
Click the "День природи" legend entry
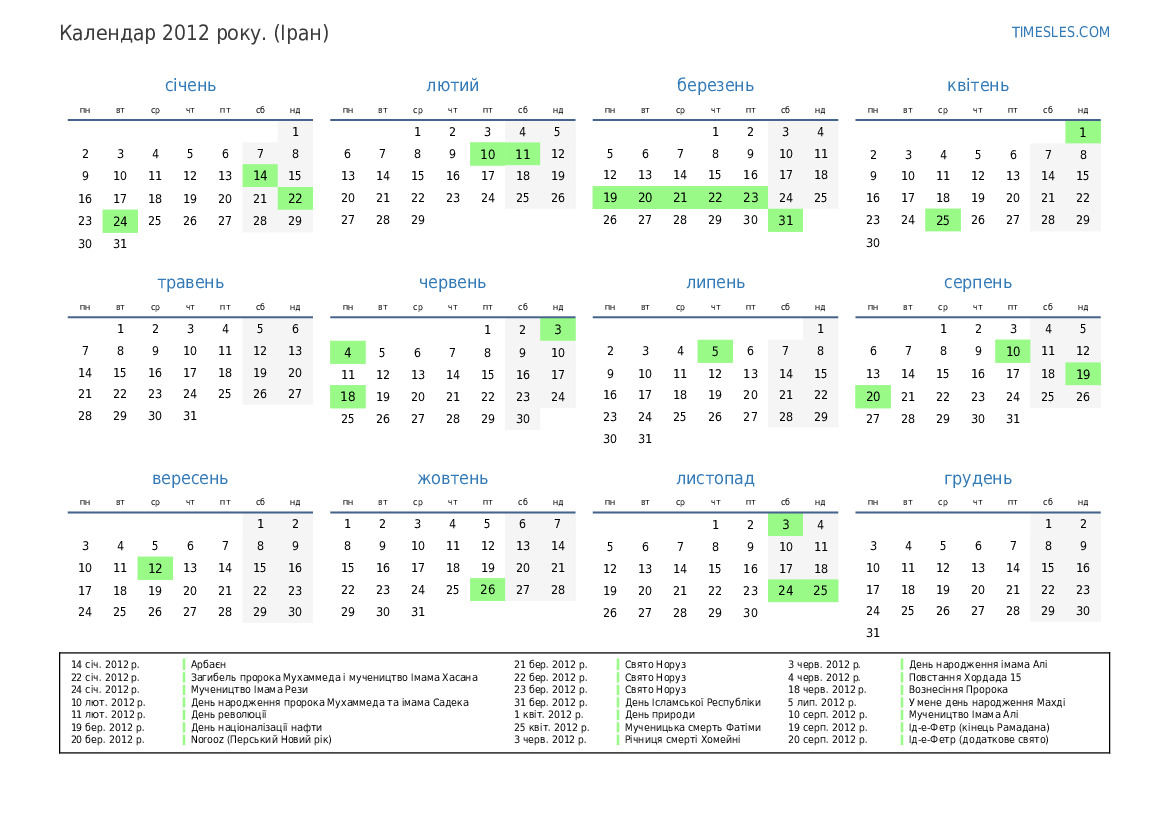coord(660,714)
